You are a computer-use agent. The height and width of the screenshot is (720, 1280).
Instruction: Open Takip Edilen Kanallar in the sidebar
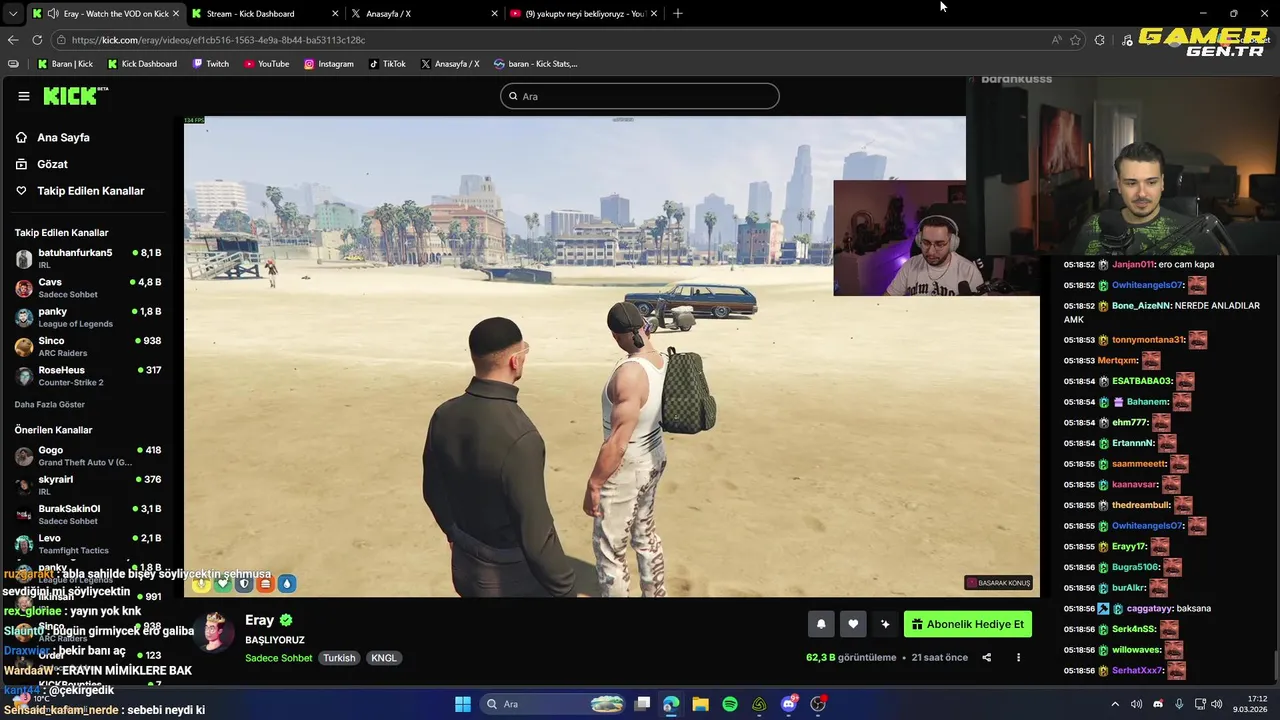pos(90,191)
